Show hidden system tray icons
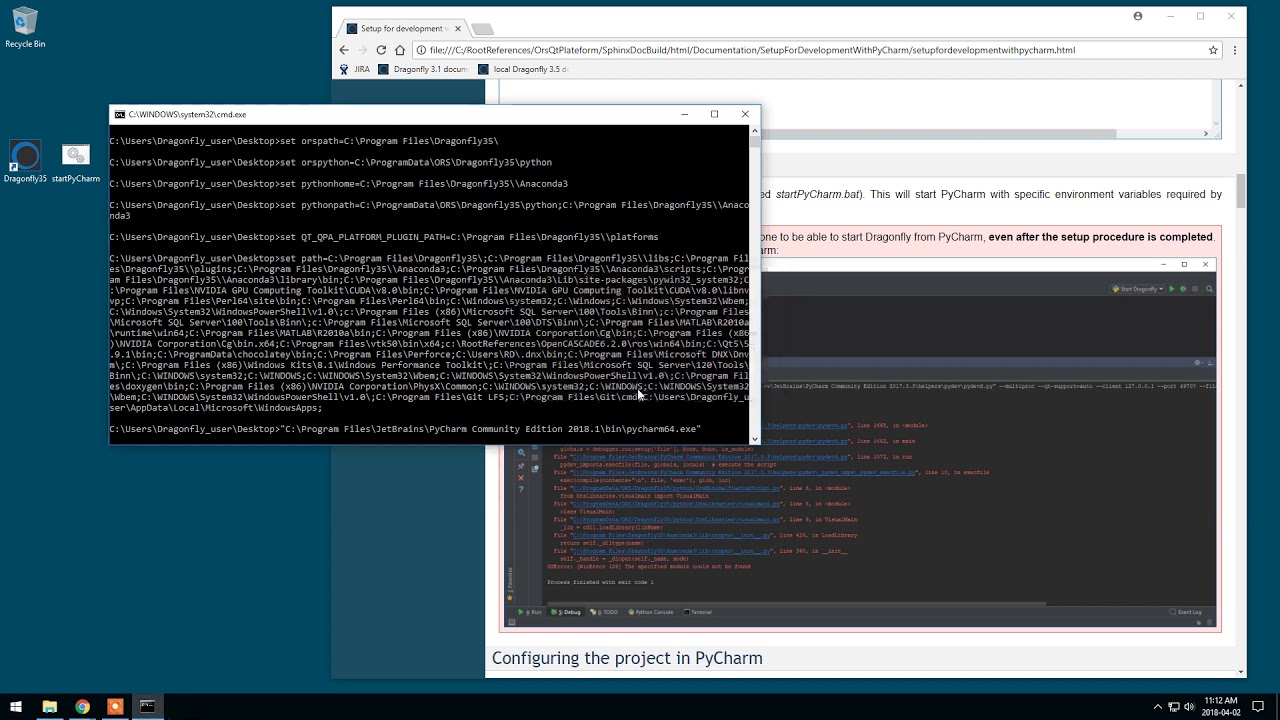Screen dimensions: 1280x720 [1158, 706]
